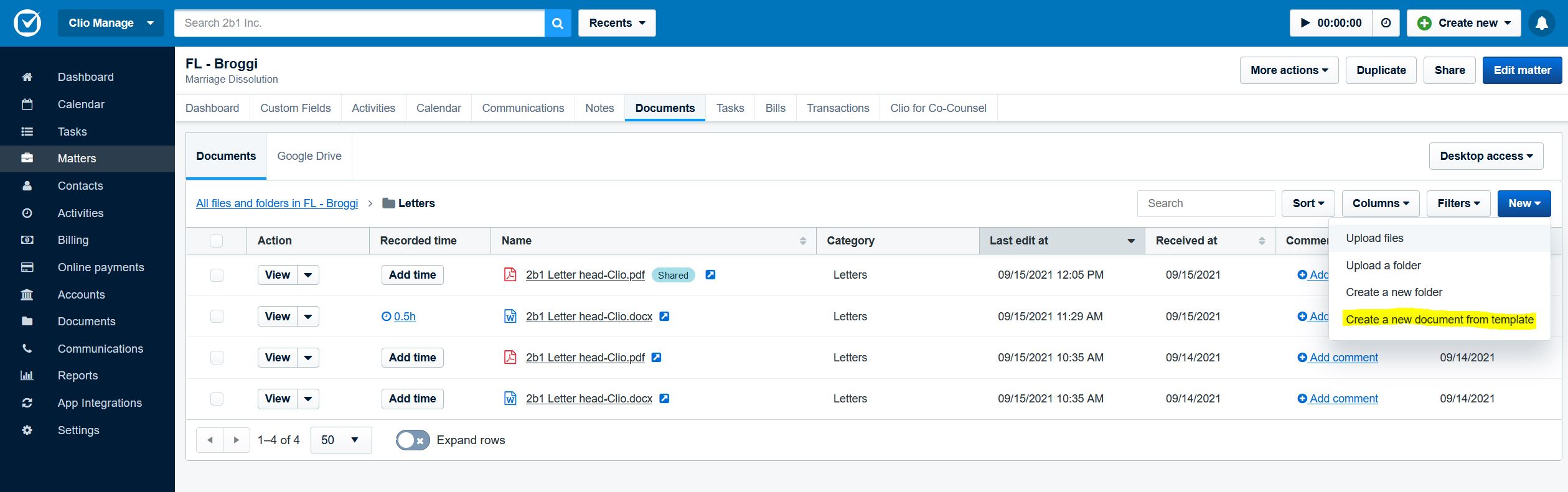Start the timer play icon

click(1305, 23)
